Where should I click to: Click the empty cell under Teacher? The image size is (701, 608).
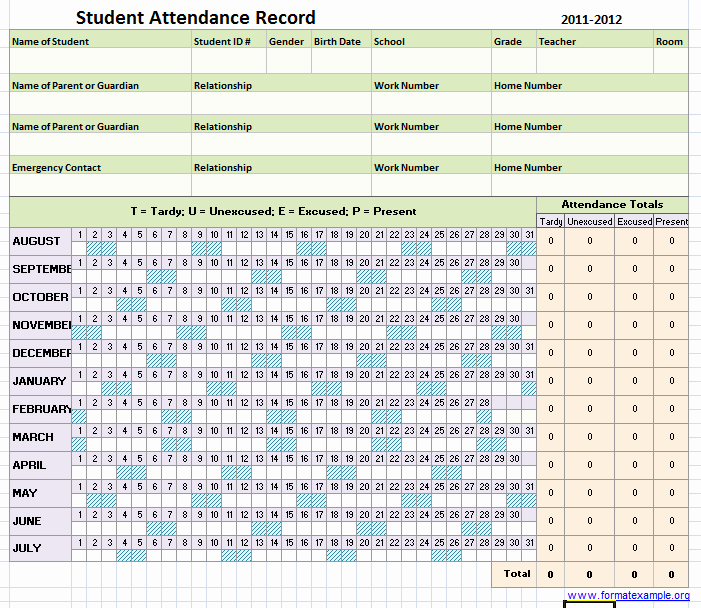coord(595,60)
